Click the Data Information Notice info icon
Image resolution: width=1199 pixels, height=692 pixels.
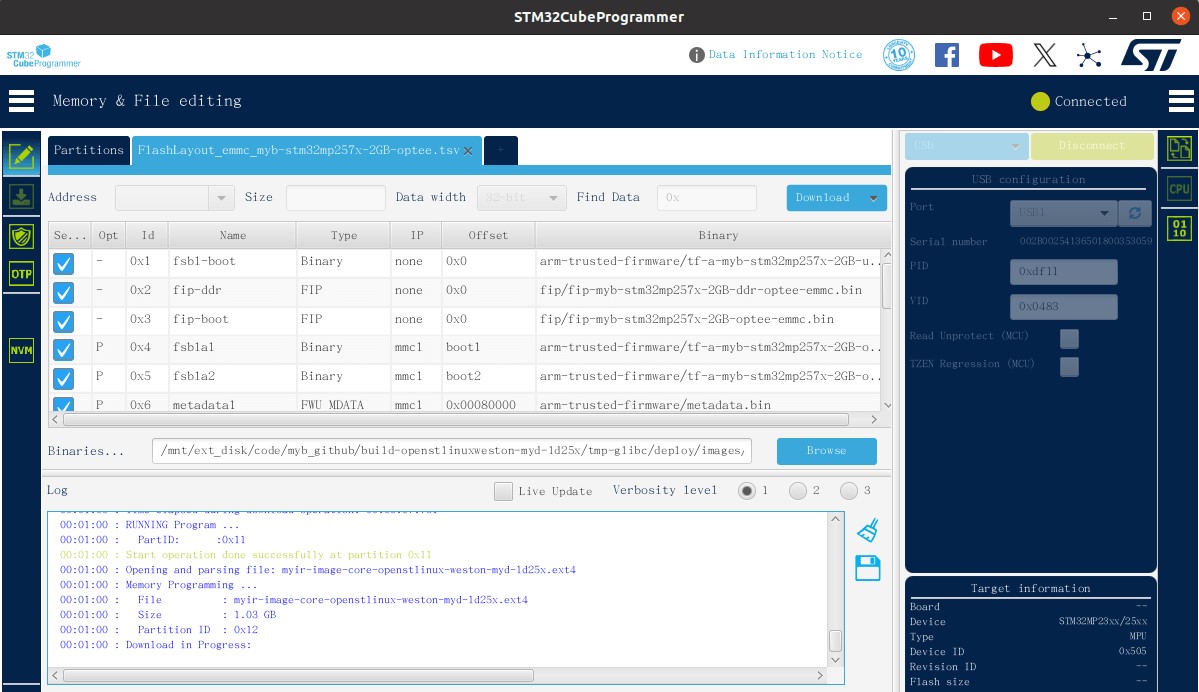[696, 55]
